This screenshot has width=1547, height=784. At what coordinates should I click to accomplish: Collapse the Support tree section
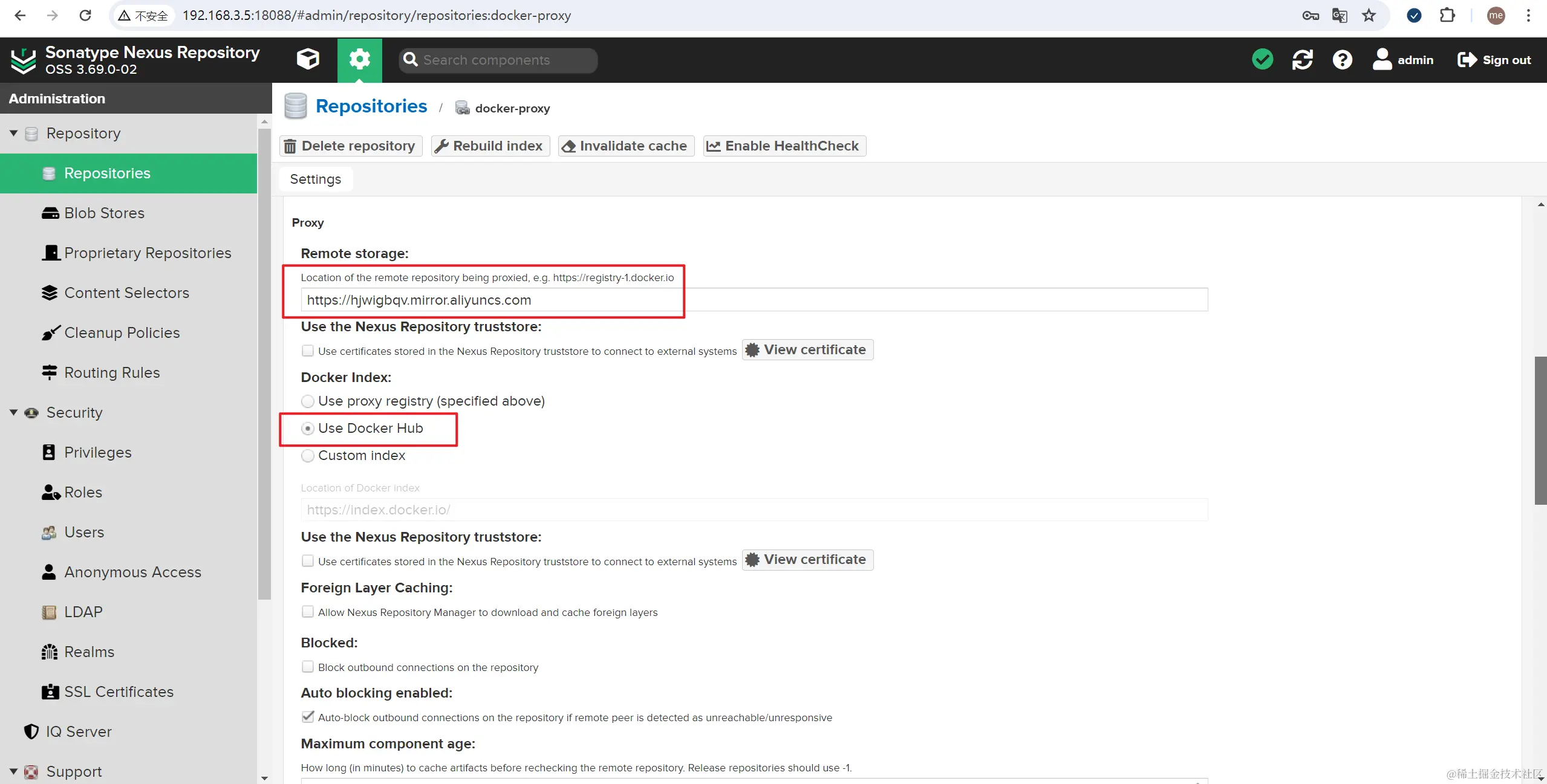coord(13,771)
